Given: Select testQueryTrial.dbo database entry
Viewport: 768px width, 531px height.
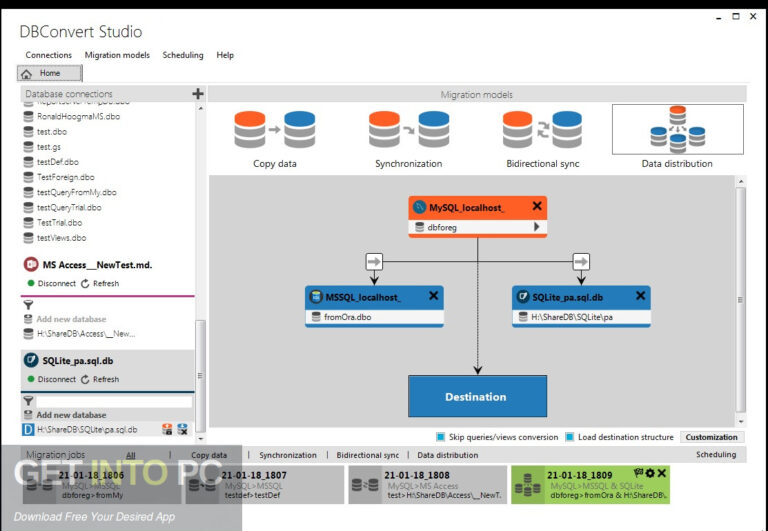Looking at the screenshot, I should pos(69,208).
